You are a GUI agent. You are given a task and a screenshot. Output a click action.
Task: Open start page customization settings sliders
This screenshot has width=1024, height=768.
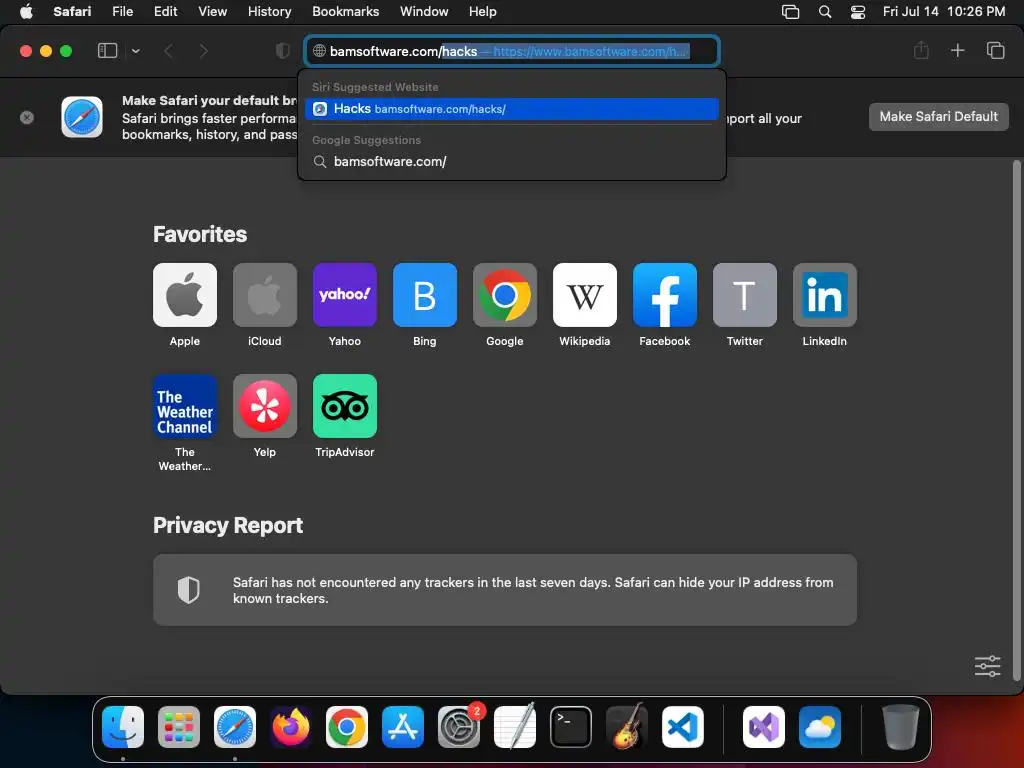(x=987, y=666)
